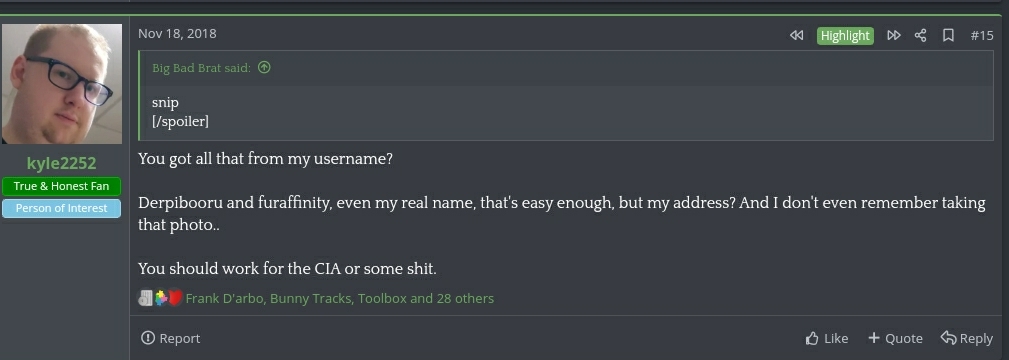Go to quoted post via up-arrow icon
The image size is (1009, 360).
pos(264,67)
